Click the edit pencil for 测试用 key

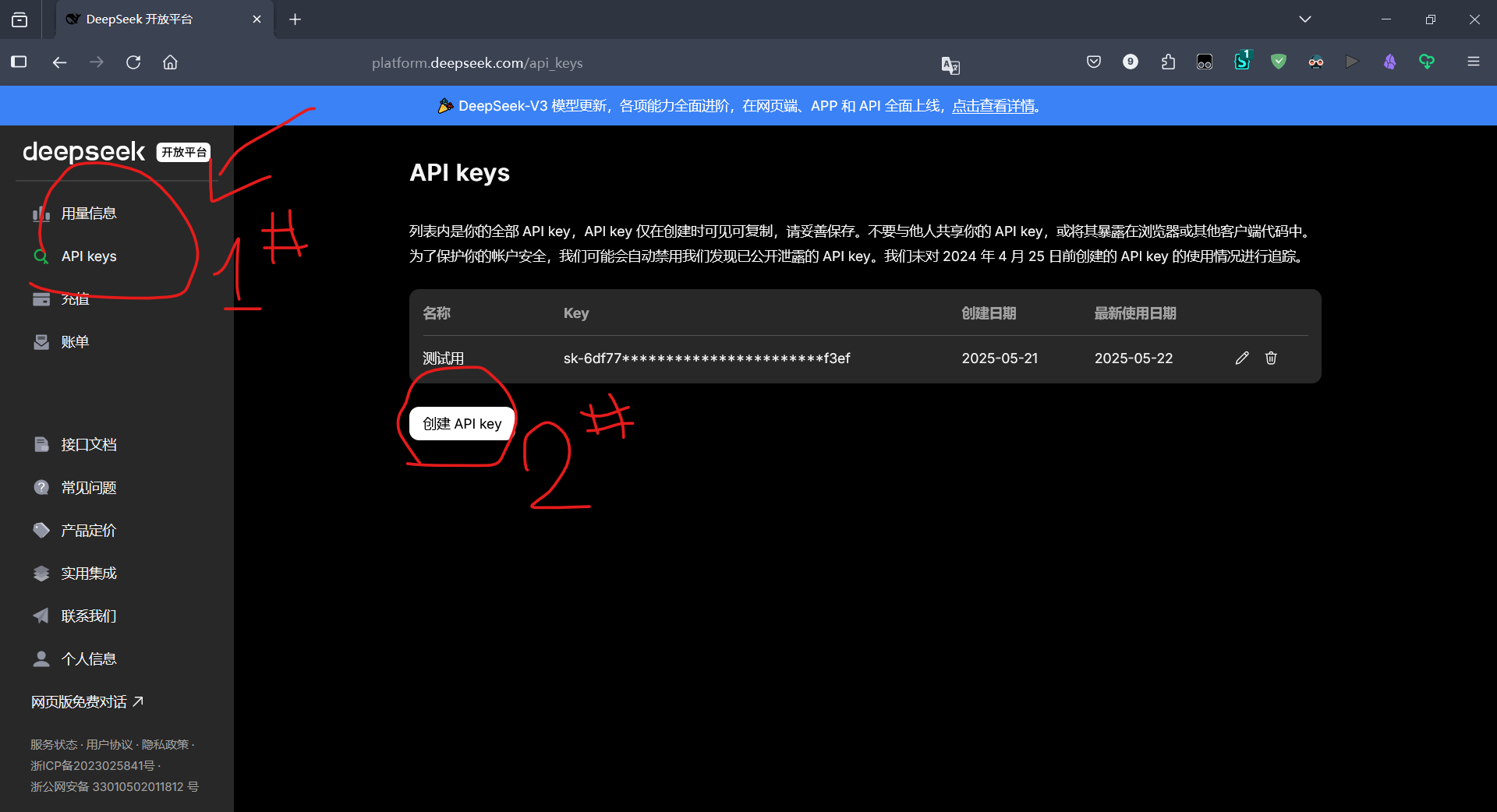(x=1242, y=358)
